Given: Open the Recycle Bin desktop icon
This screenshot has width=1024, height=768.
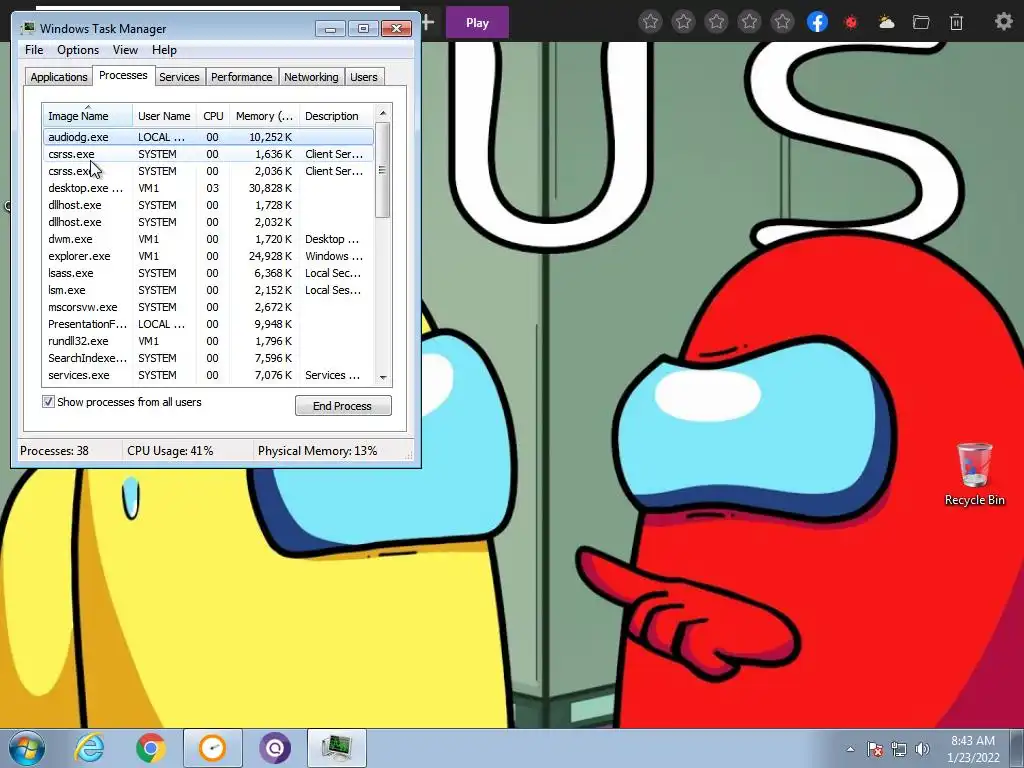Looking at the screenshot, I should click(974, 473).
